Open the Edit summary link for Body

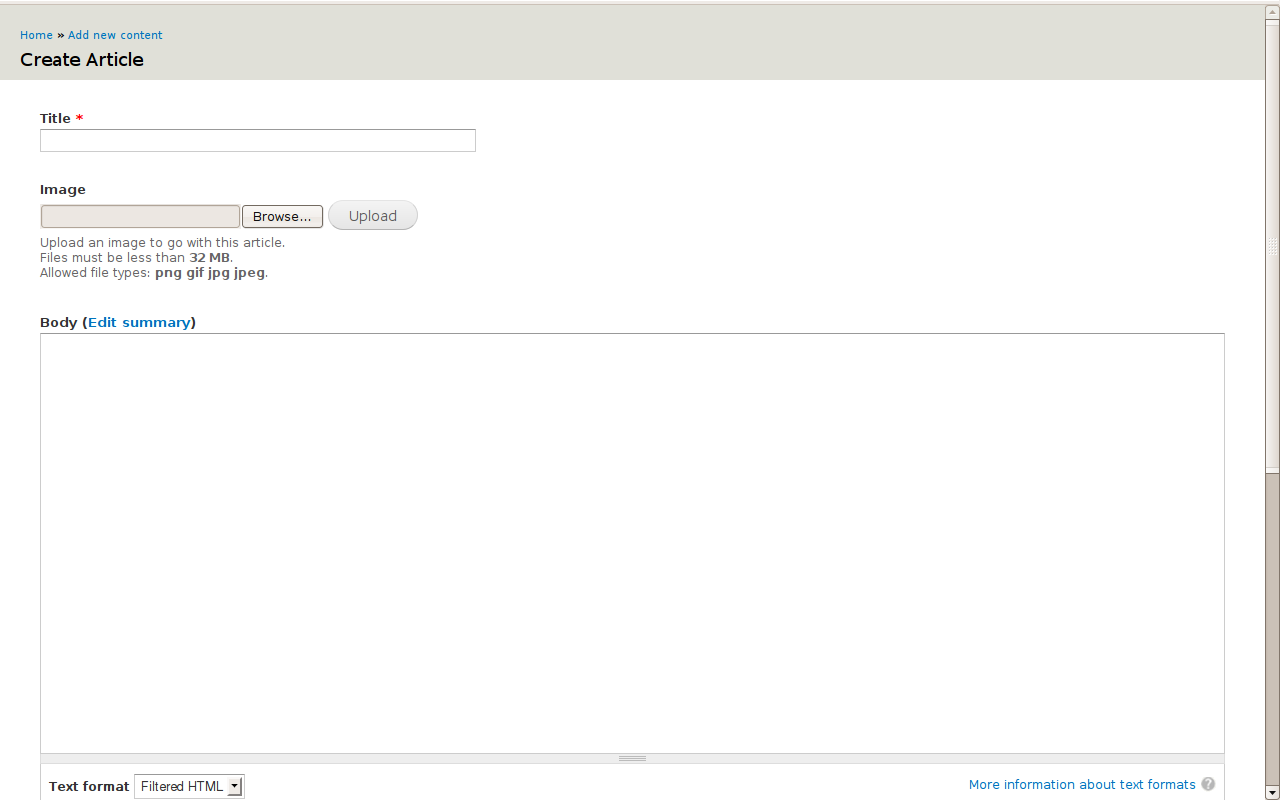[139, 322]
